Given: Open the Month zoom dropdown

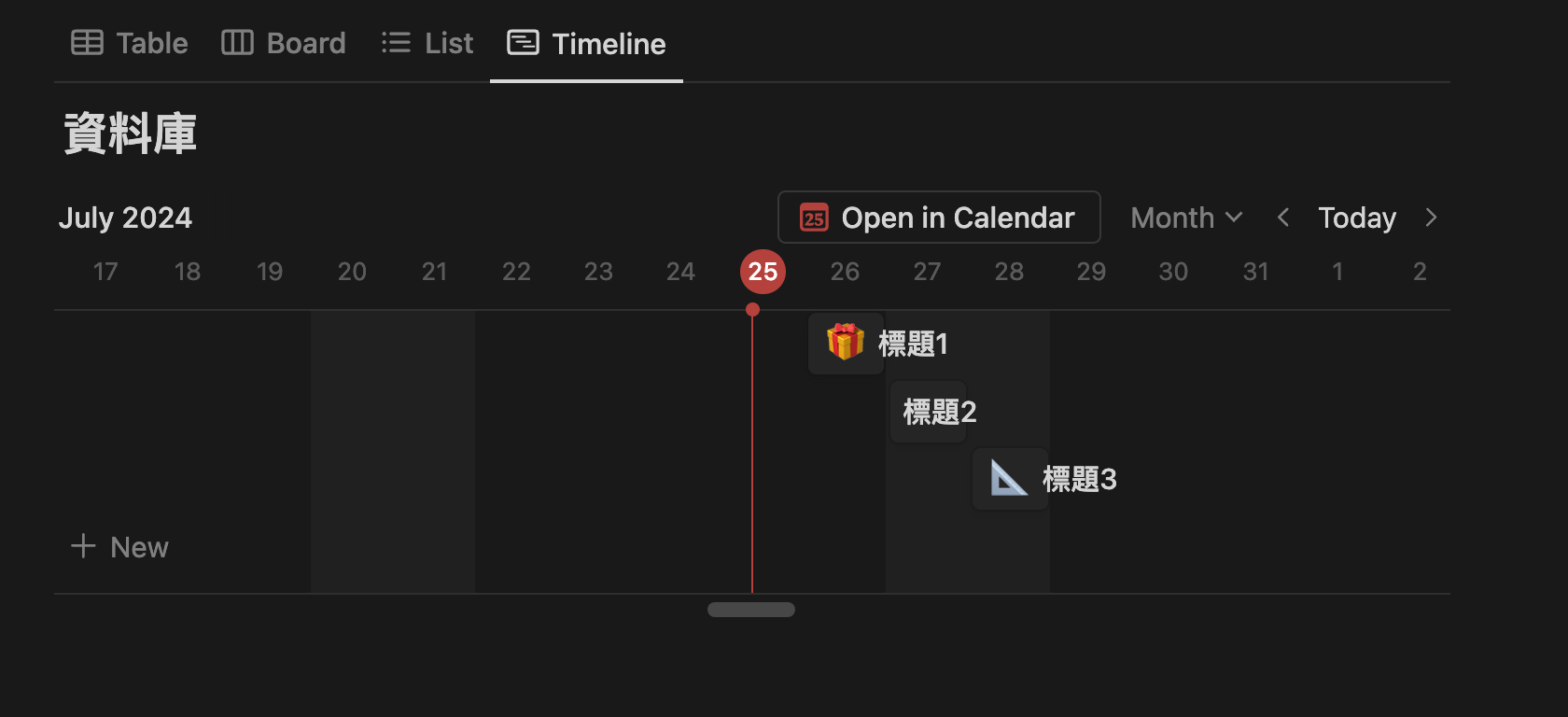Looking at the screenshot, I should point(1186,218).
